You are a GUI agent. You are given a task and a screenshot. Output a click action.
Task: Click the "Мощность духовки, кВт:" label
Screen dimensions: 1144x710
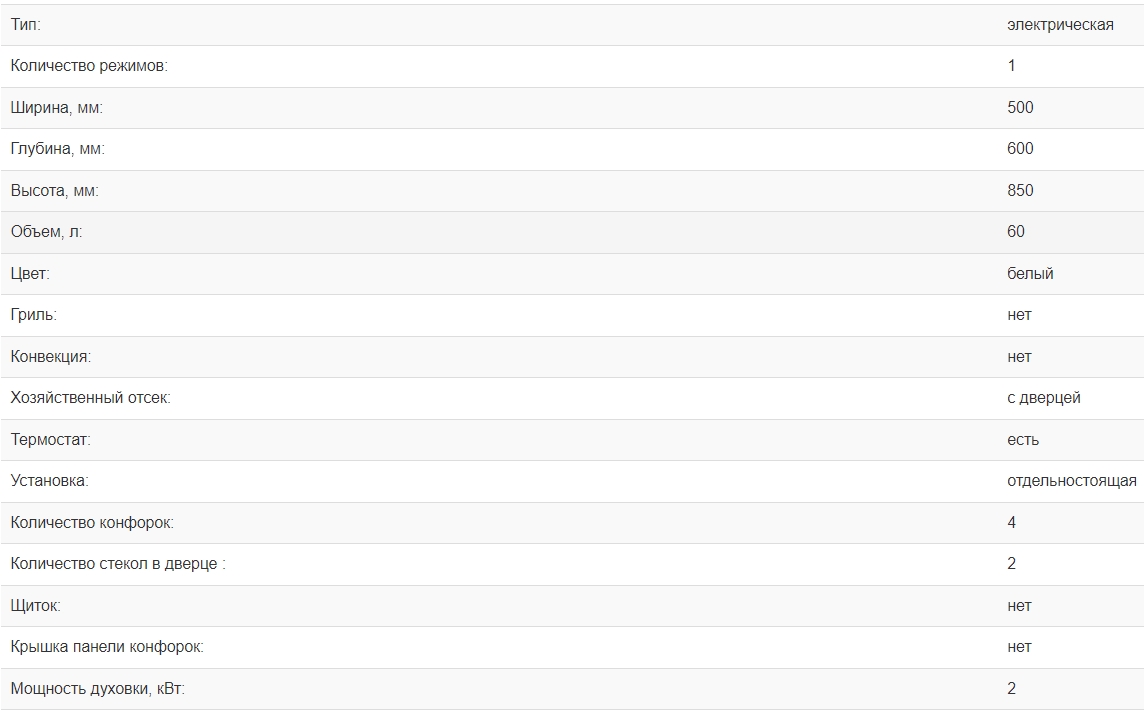click(98, 689)
